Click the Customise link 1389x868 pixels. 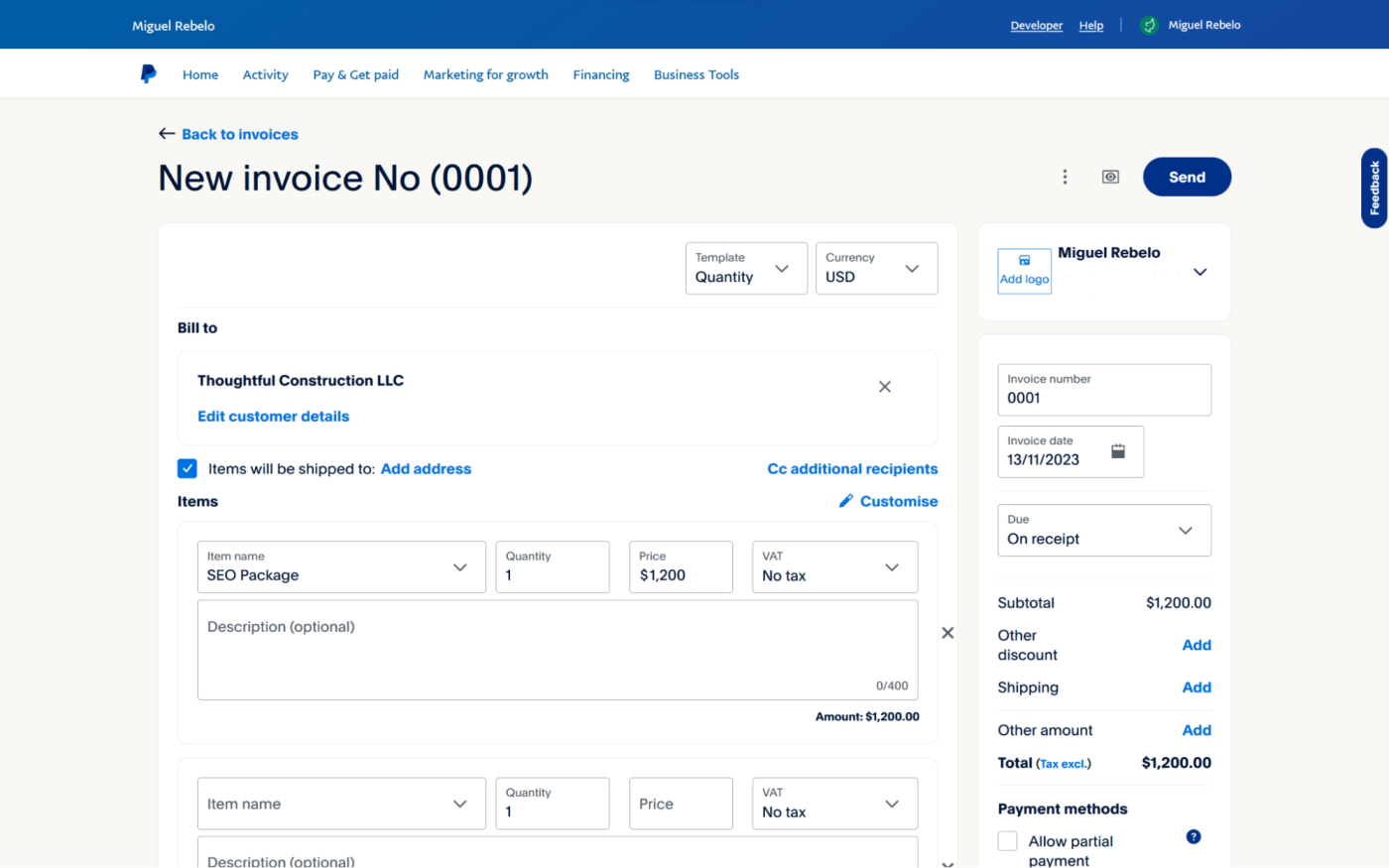pos(899,501)
